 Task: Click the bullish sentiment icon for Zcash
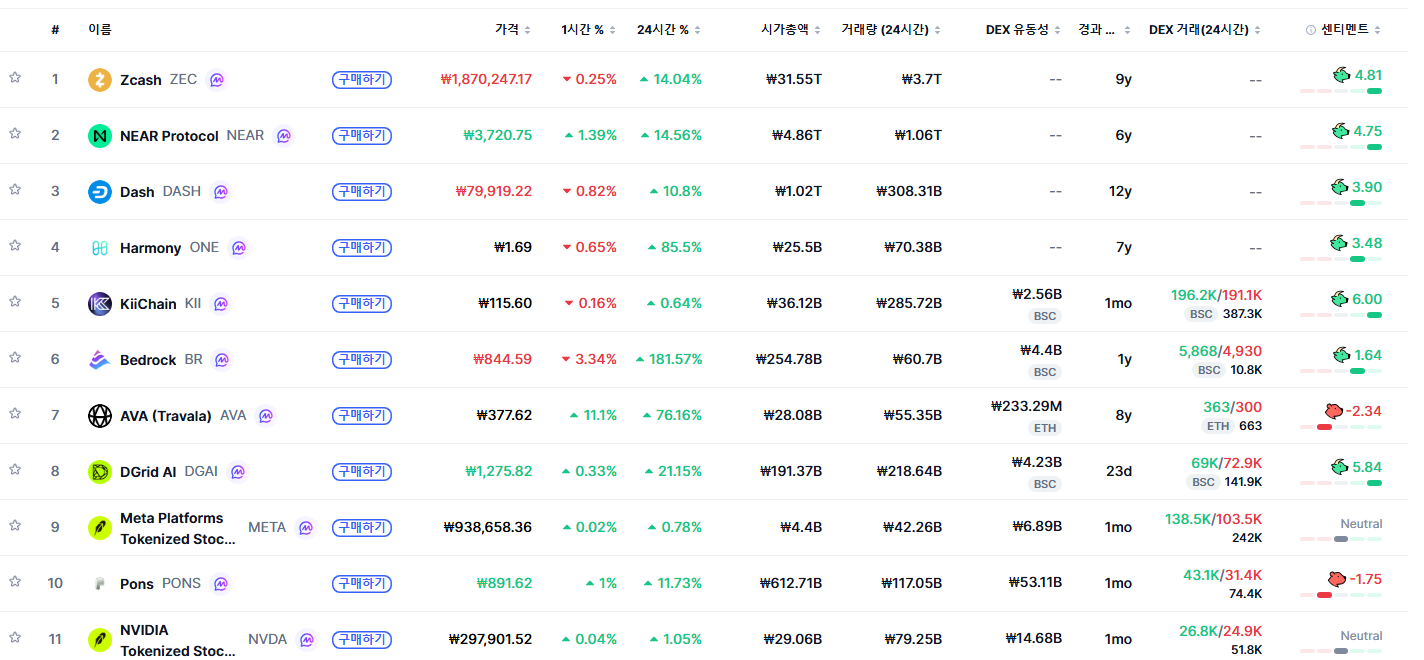click(1340, 75)
